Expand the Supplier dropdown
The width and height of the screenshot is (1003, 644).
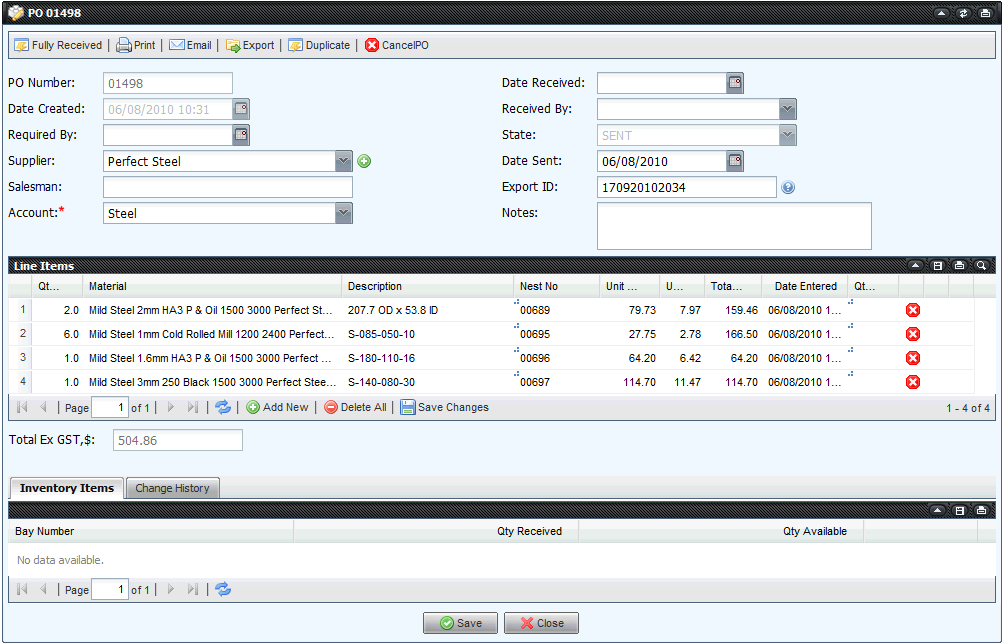(344, 161)
